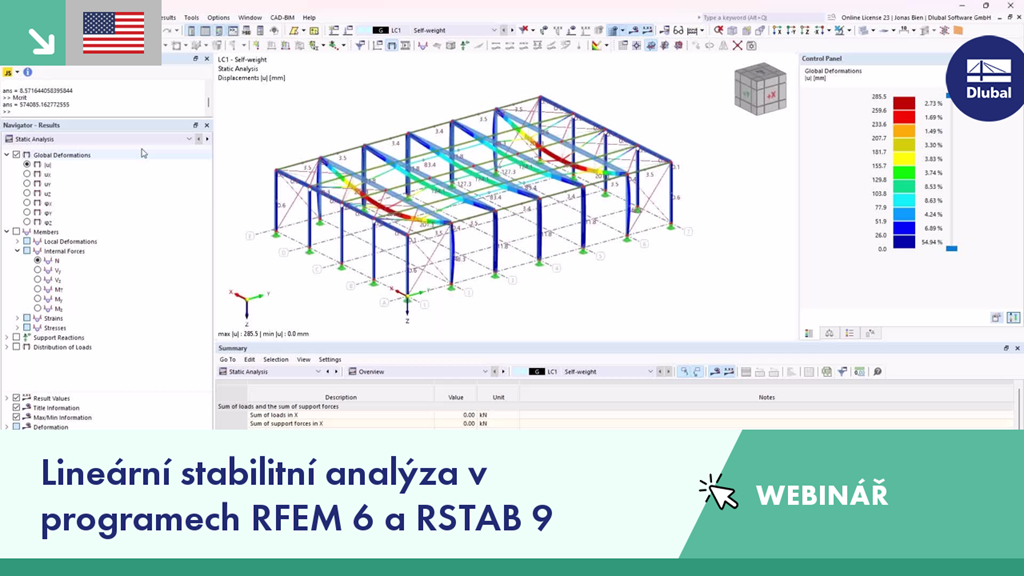The height and width of the screenshot is (576, 1024).
Task: Click the magnifier search icon in Summary toolbar
Action: tap(877, 372)
